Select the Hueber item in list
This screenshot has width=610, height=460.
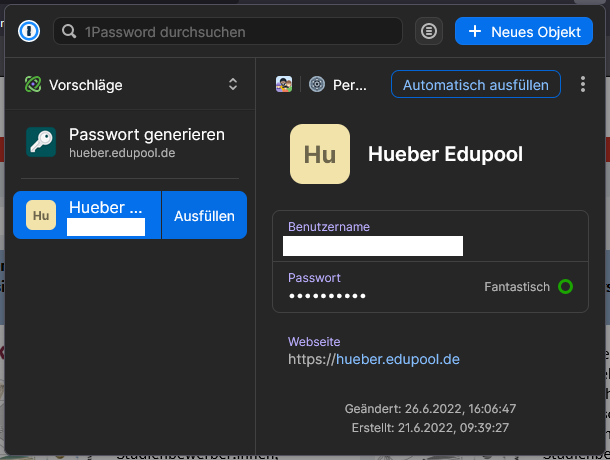(87, 215)
